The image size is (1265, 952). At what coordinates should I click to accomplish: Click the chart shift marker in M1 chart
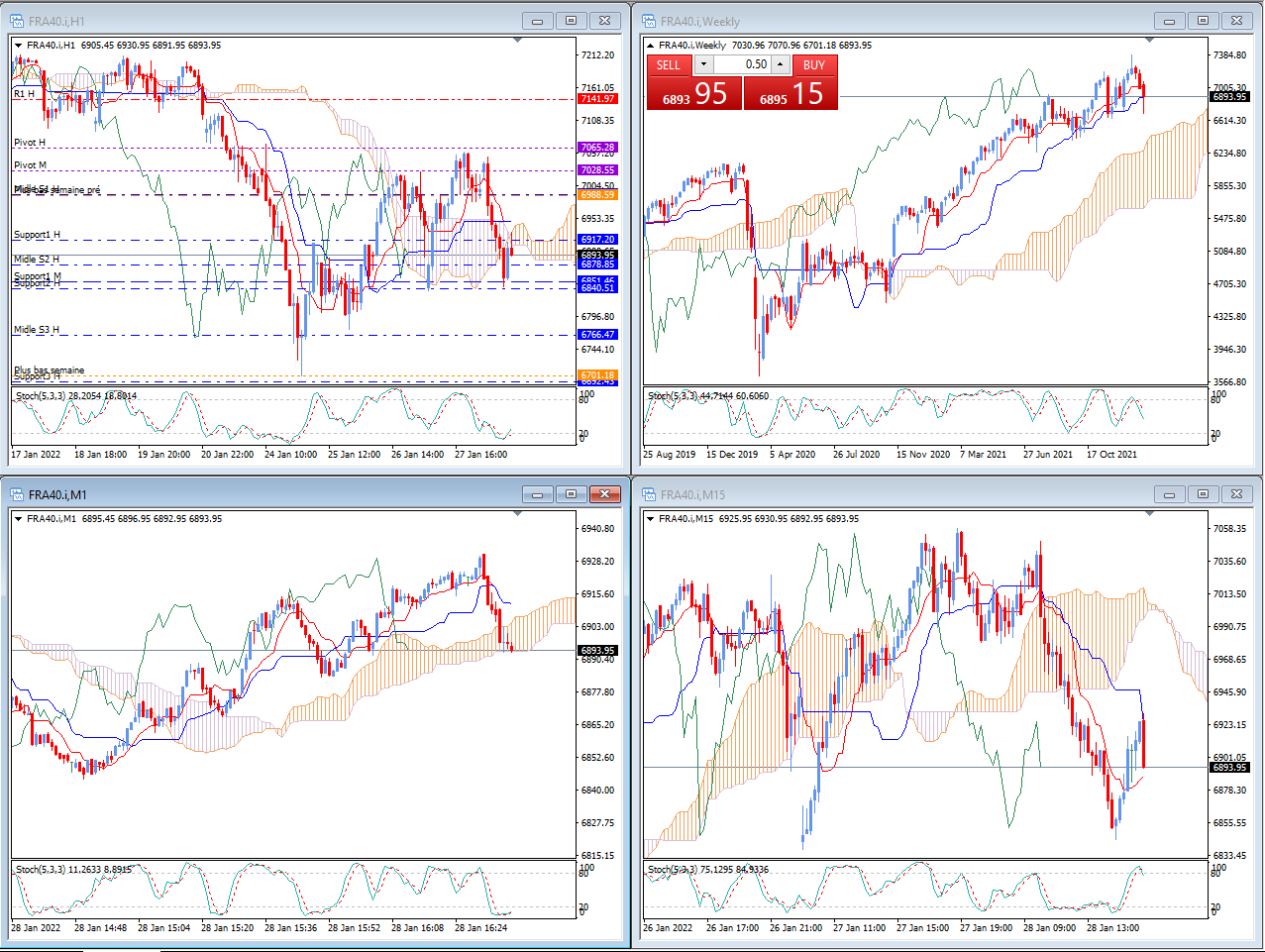[x=517, y=514]
